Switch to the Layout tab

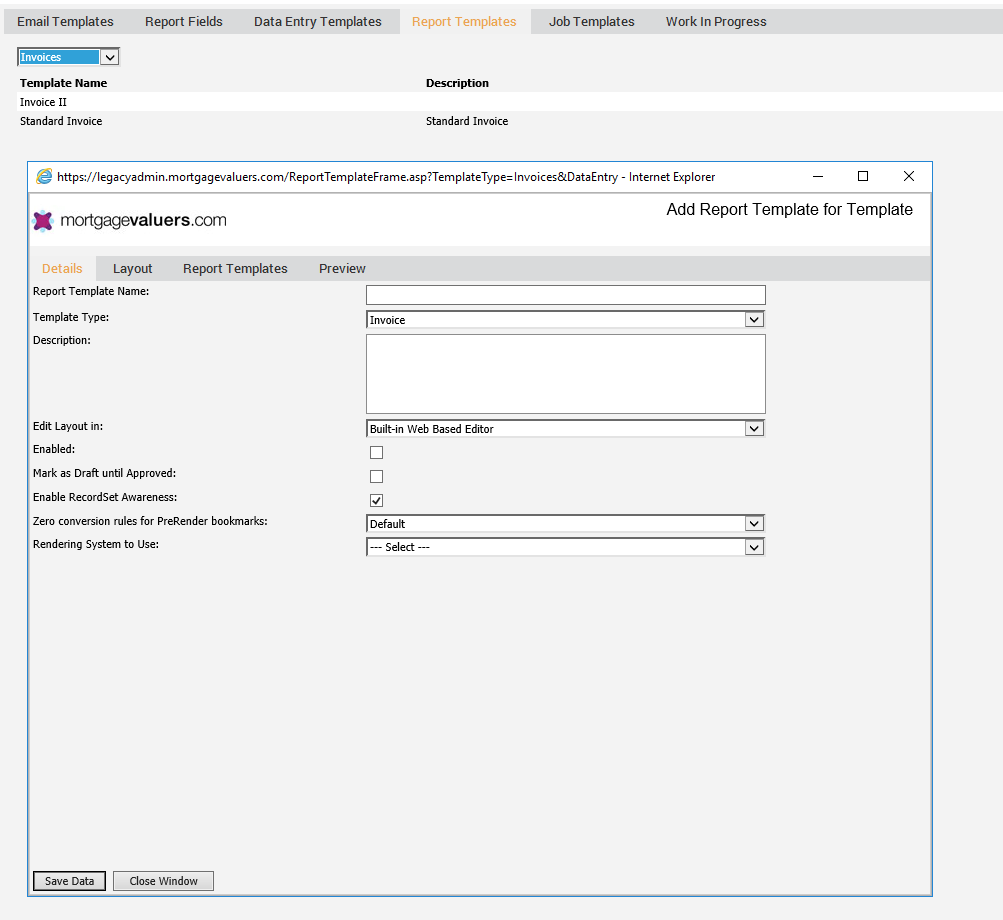pyautogui.click(x=132, y=269)
